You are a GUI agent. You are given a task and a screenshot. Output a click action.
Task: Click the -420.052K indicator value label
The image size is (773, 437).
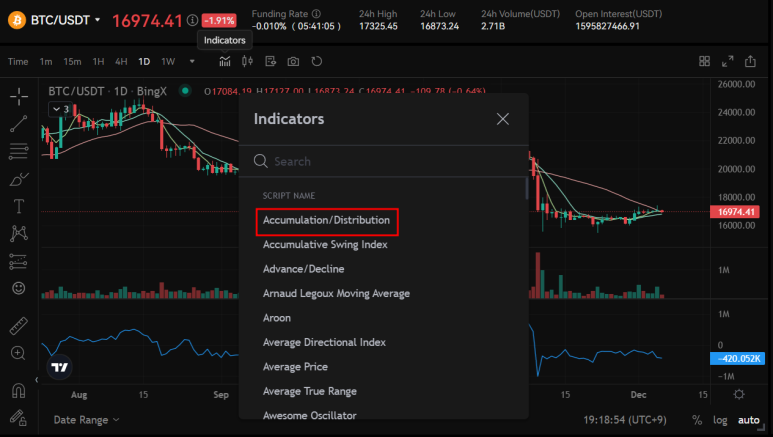737,359
